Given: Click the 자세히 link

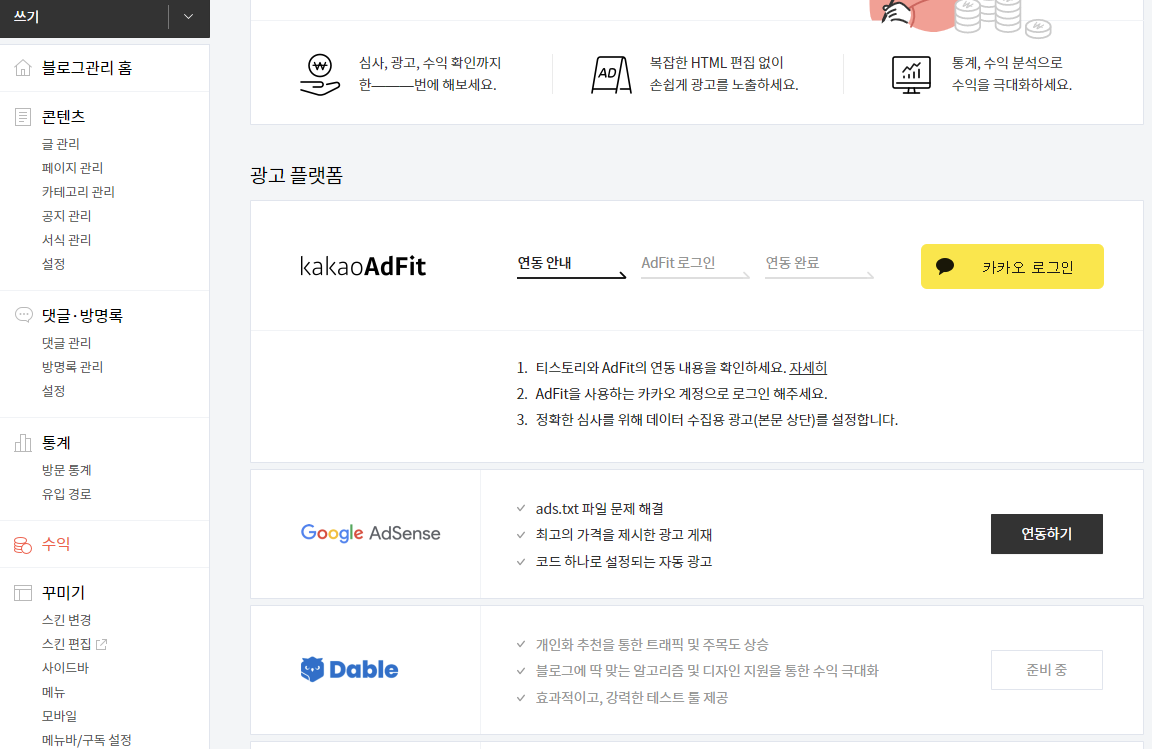Looking at the screenshot, I should 808,368.
